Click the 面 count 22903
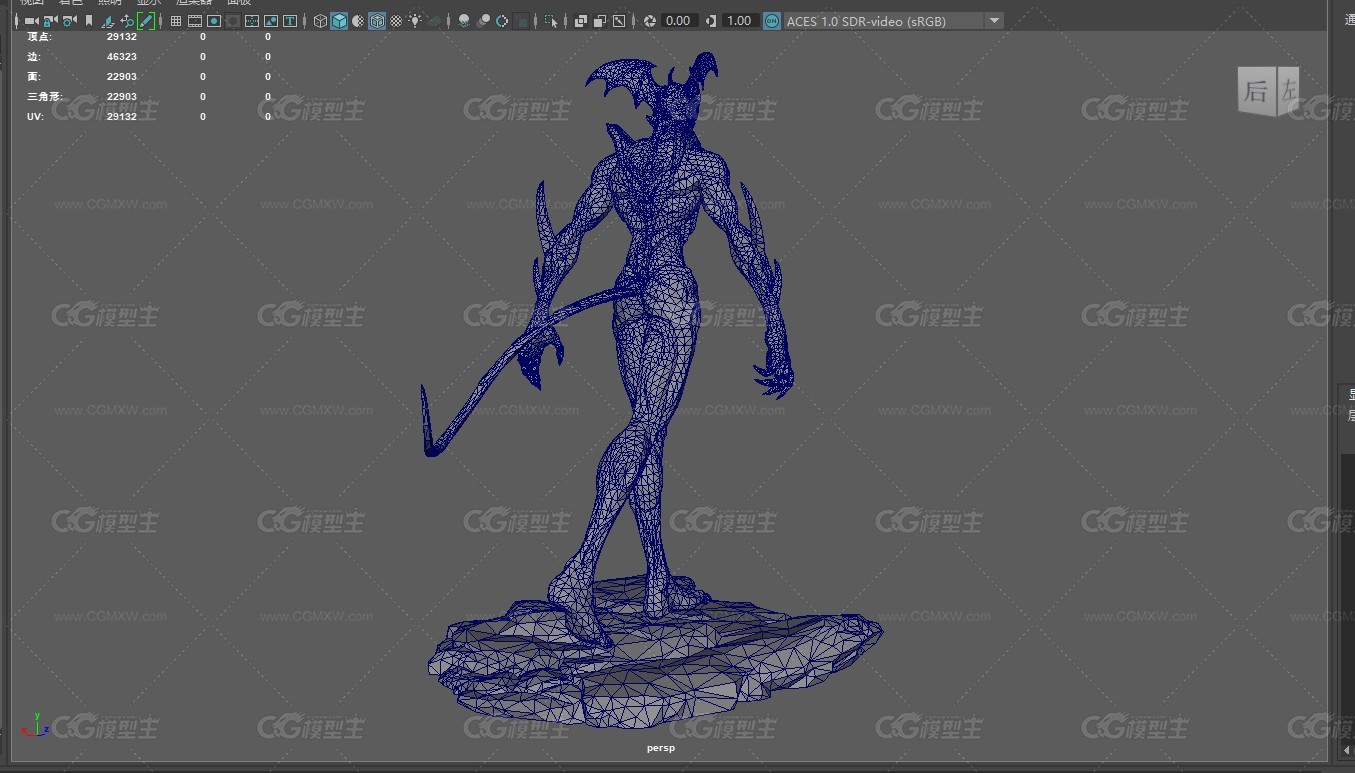Screen dimensions: 1355x773 (x=121, y=77)
